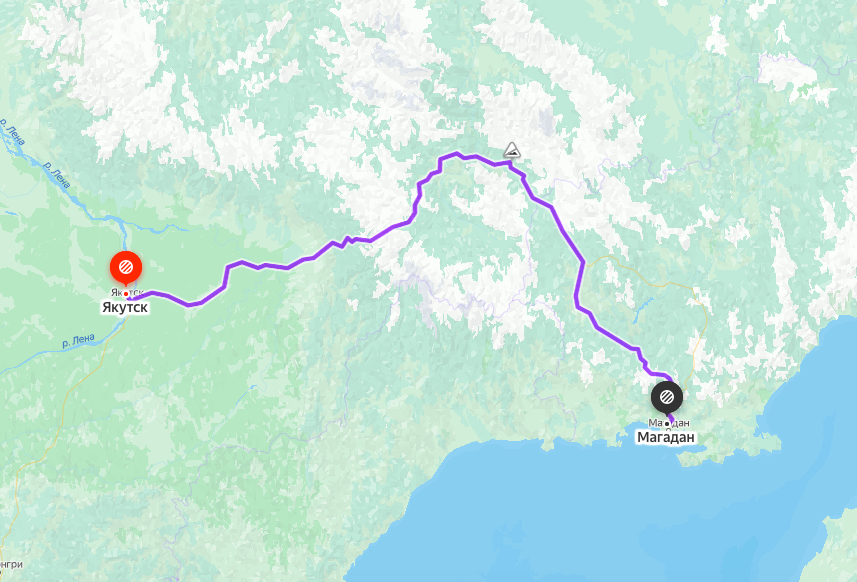This screenshot has width=857, height=582.
Task: Click the small grey Якутск label behind pin
Action: [x=127, y=292]
